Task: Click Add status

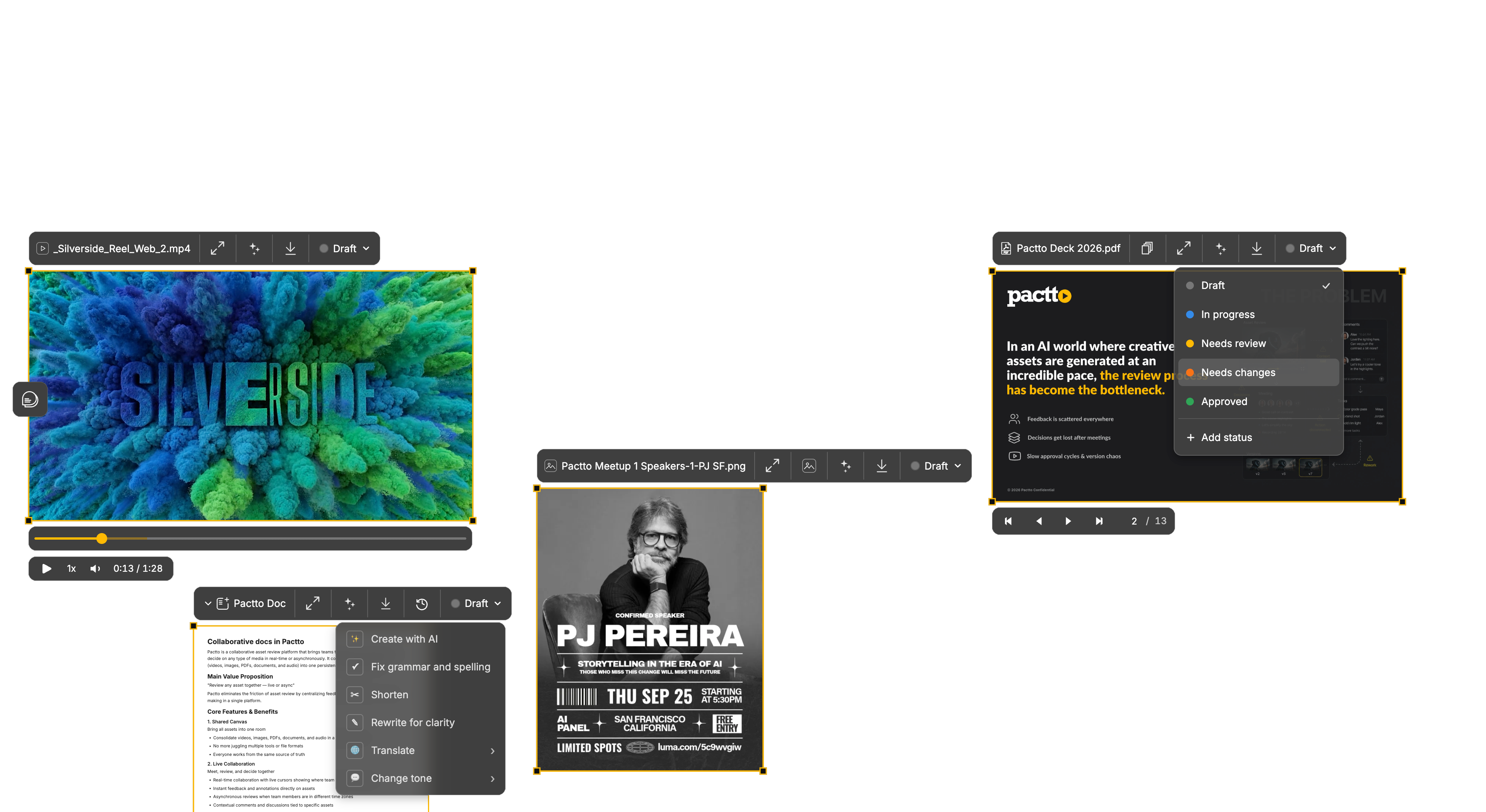Action: pyautogui.click(x=1259, y=438)
